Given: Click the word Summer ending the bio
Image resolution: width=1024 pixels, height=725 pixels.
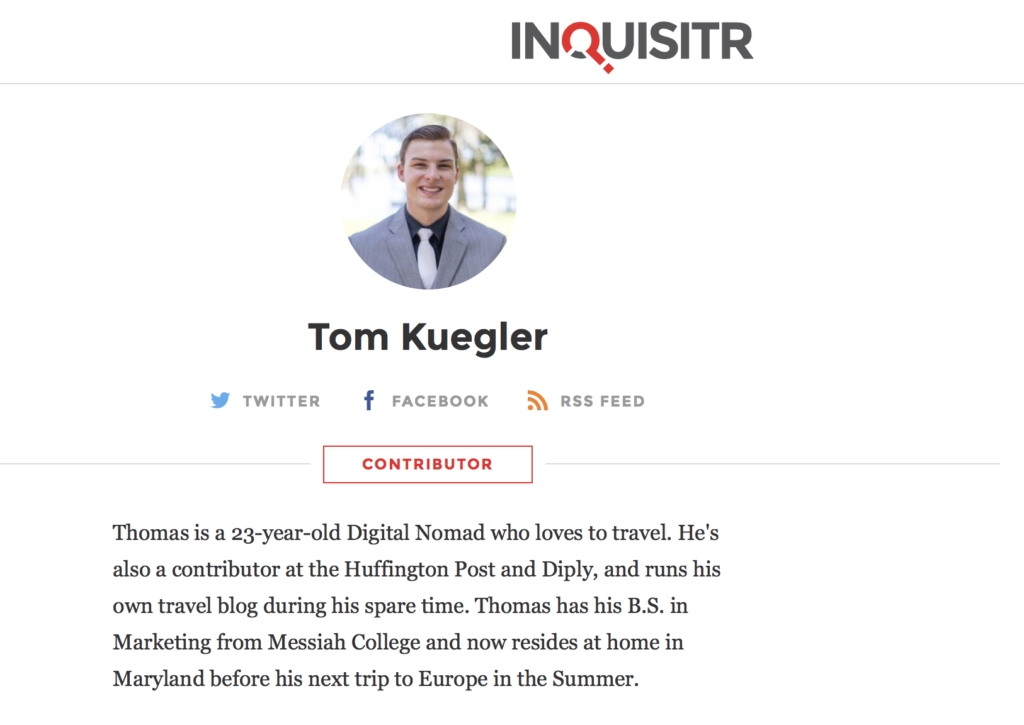Looking at the screenshot, I should tap(593, 679).
